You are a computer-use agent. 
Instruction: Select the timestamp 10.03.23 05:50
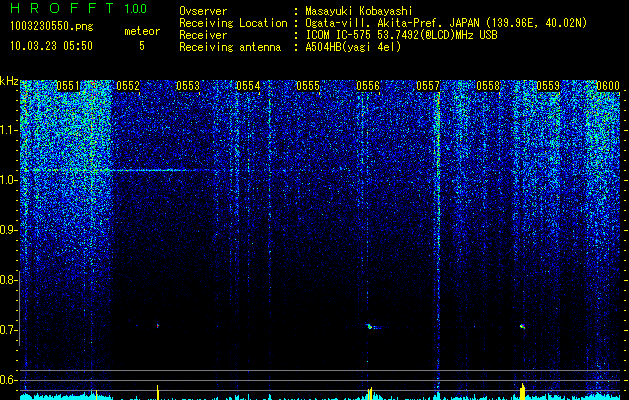51,46
